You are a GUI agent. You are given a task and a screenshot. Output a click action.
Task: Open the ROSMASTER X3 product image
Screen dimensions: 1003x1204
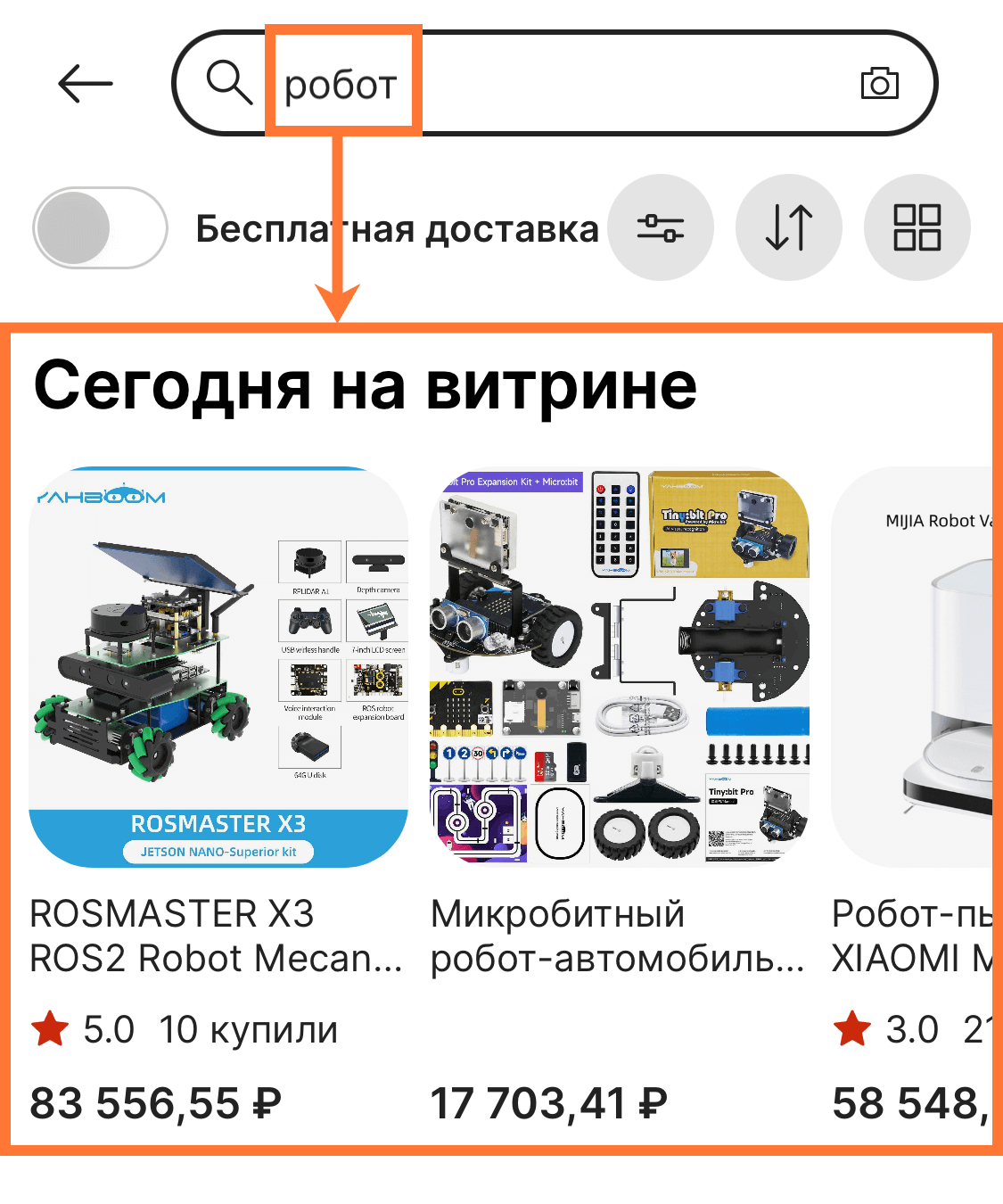coord(218,667)
